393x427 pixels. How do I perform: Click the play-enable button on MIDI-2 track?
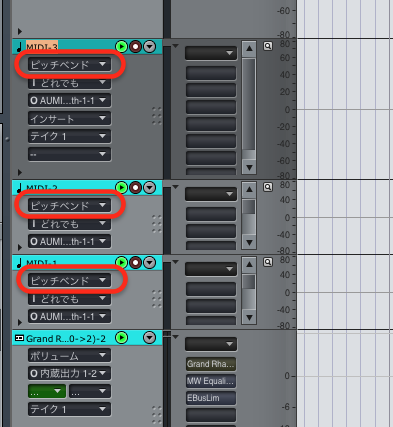[x=121, y=188]
